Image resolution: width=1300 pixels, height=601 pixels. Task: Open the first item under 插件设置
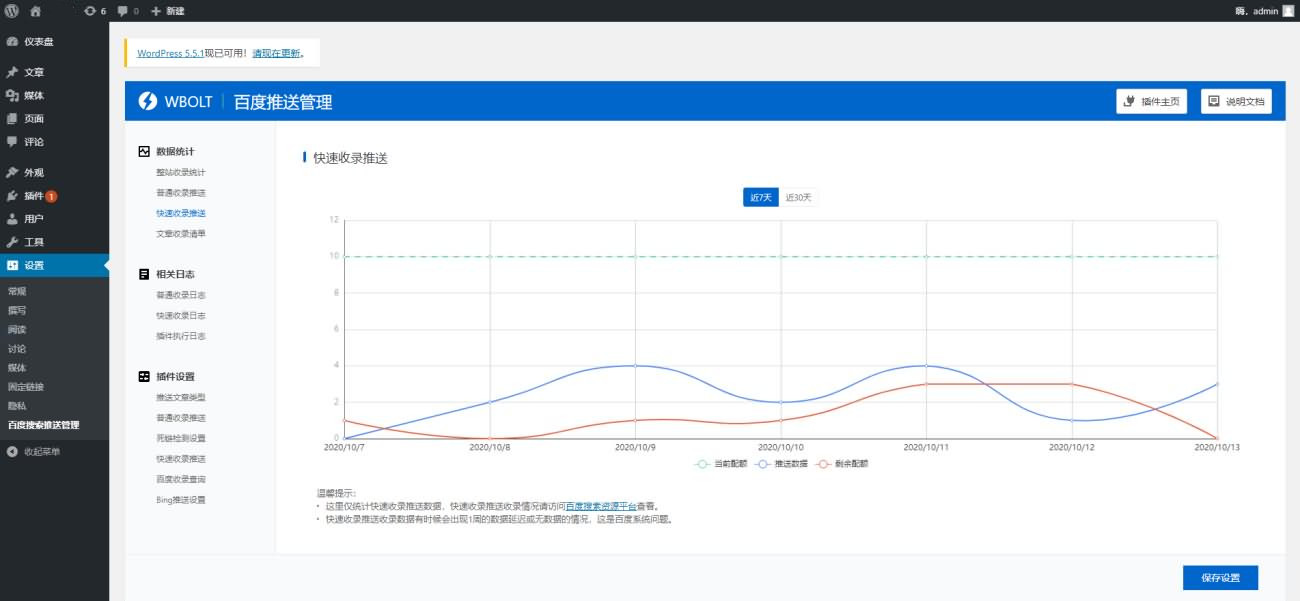point(181,397)
